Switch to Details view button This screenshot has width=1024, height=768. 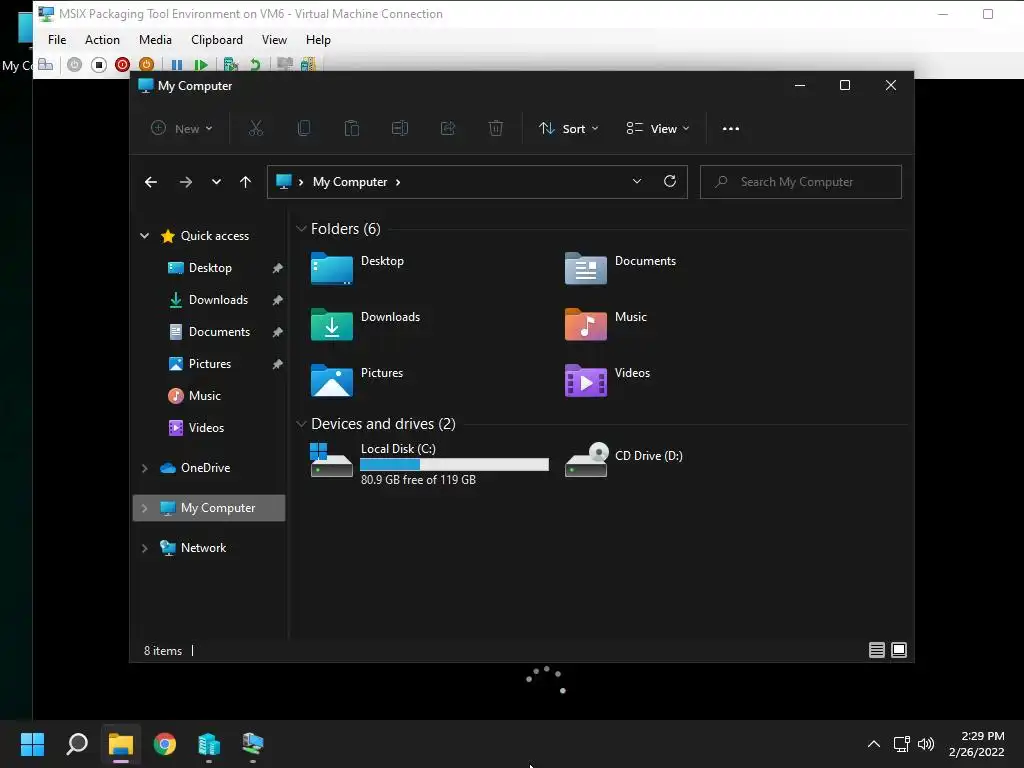(876, 650)
